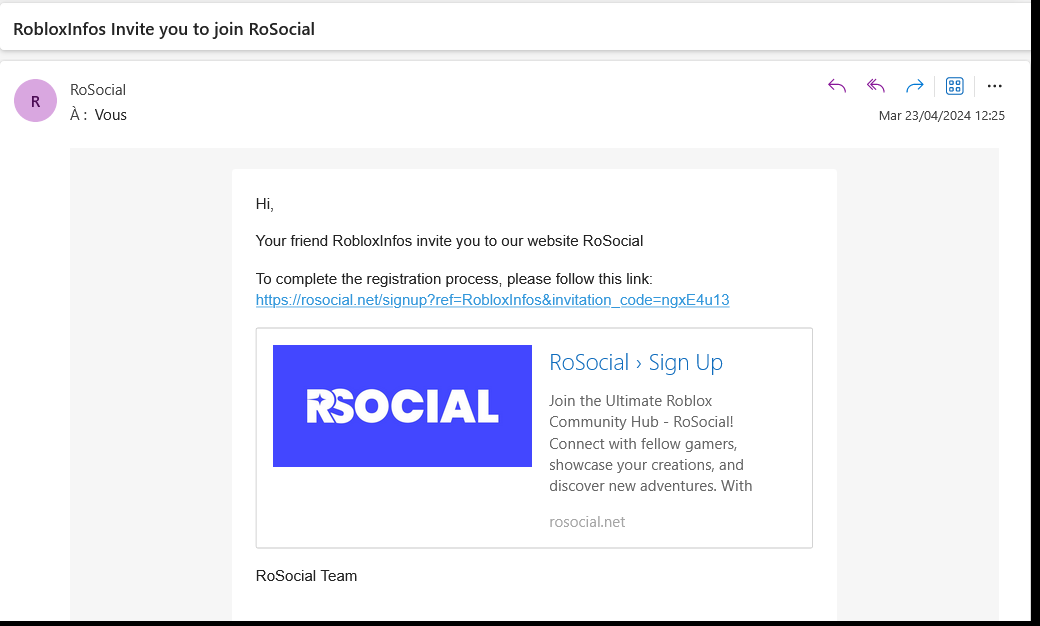This screenshot has height=626, width=1040.
Task: Click the link preview description text
Action: [x=650, y=444]
